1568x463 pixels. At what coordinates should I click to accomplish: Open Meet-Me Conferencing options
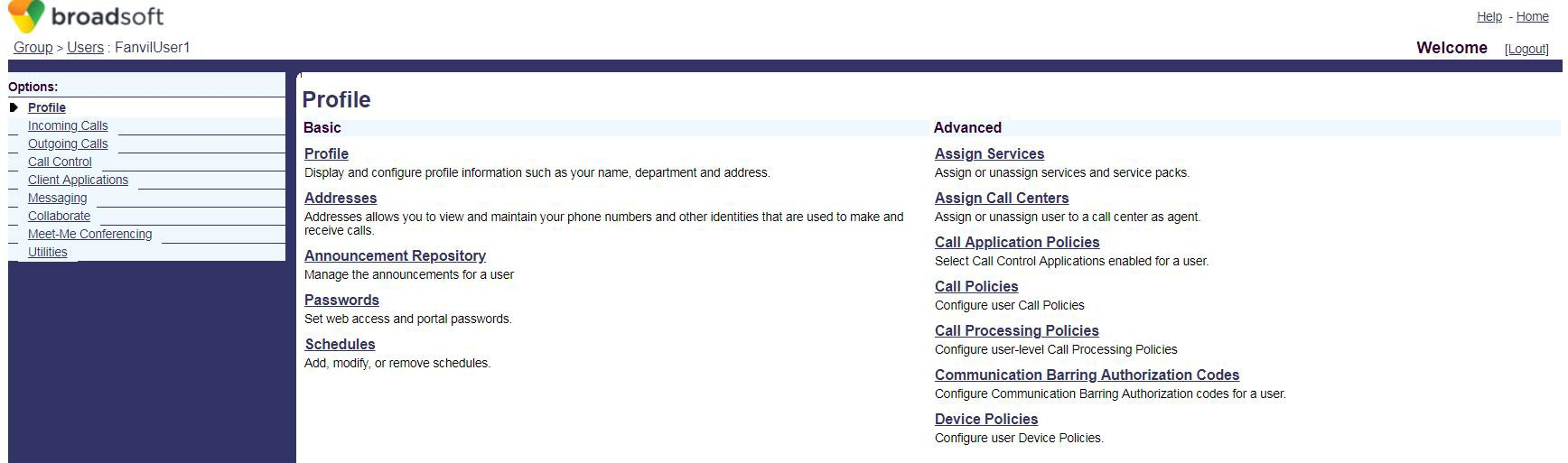click(x=89, y=235)
